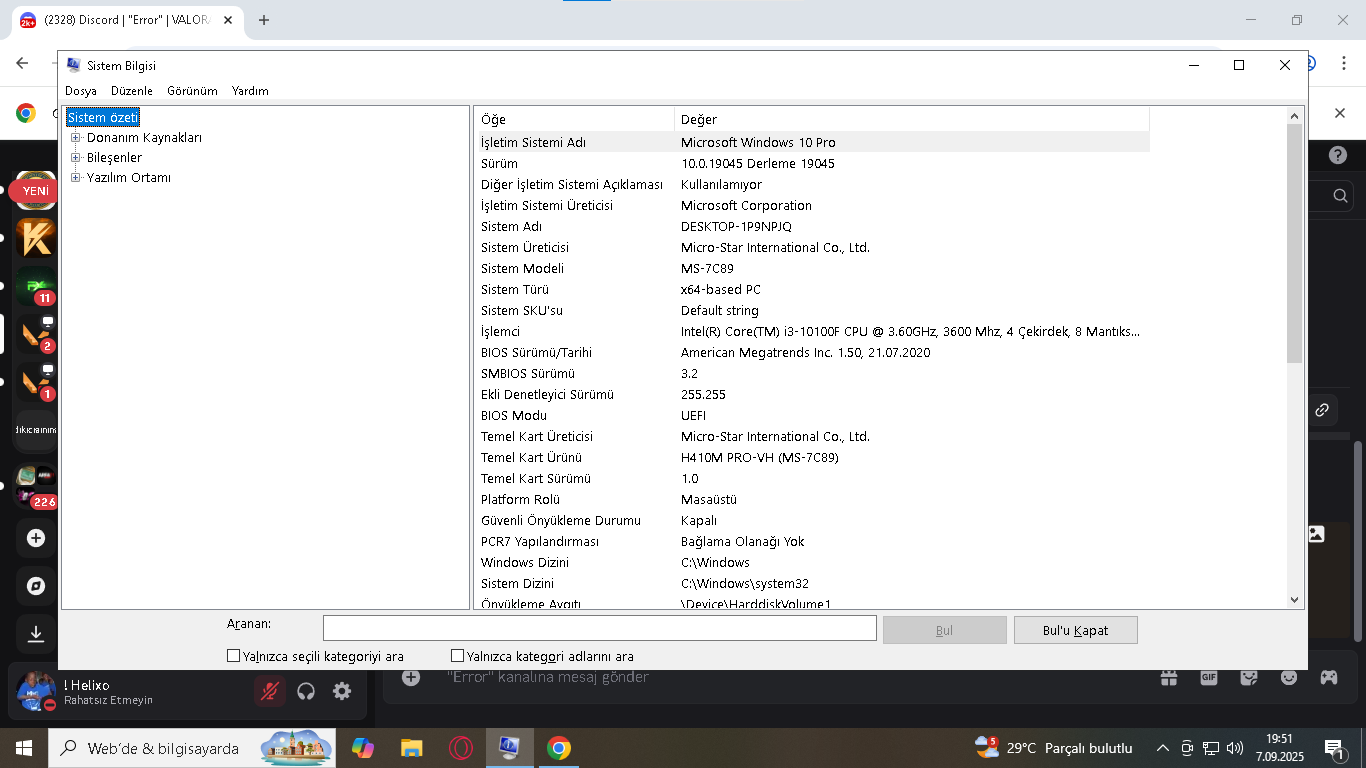Select the BIOS Modu row
Viewport: 1366px width, 768px height.
[812, 416]
